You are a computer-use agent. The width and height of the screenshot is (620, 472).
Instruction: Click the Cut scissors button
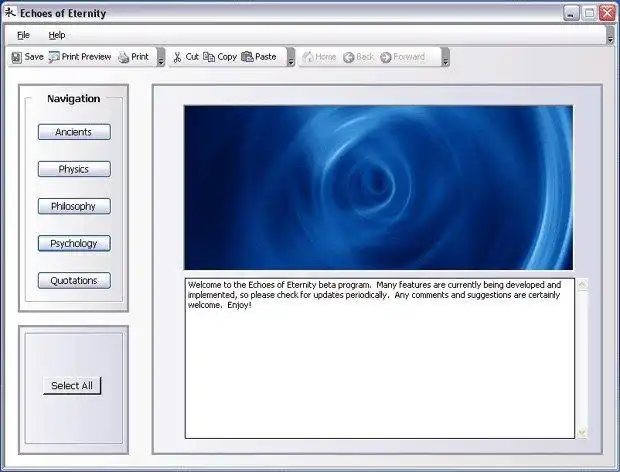click(186, 57)
